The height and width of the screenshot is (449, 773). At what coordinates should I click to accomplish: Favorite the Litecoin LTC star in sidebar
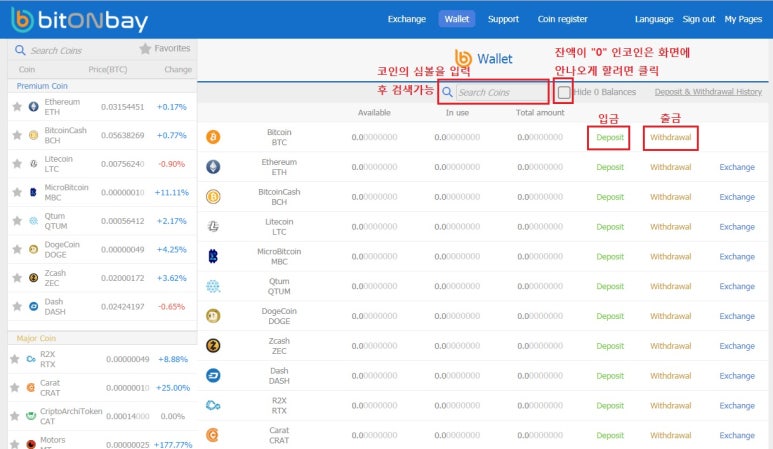pos(17,164)
